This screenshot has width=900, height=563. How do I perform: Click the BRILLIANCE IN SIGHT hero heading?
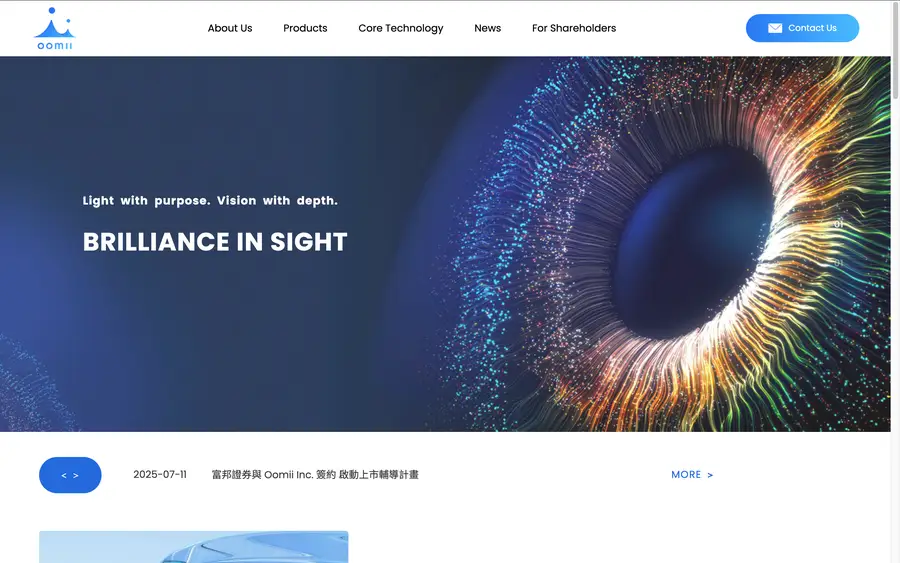215,242
